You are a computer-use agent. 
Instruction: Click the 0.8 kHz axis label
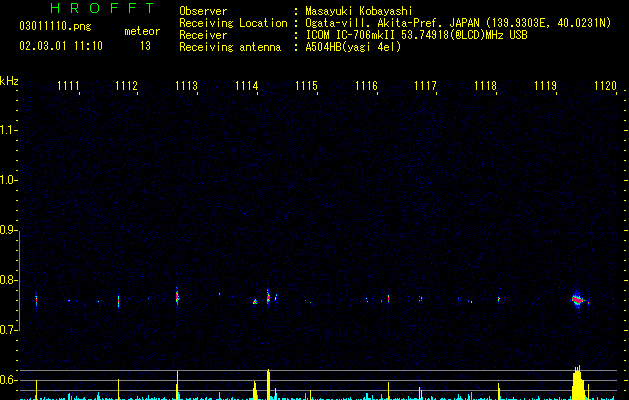[8, 280]
